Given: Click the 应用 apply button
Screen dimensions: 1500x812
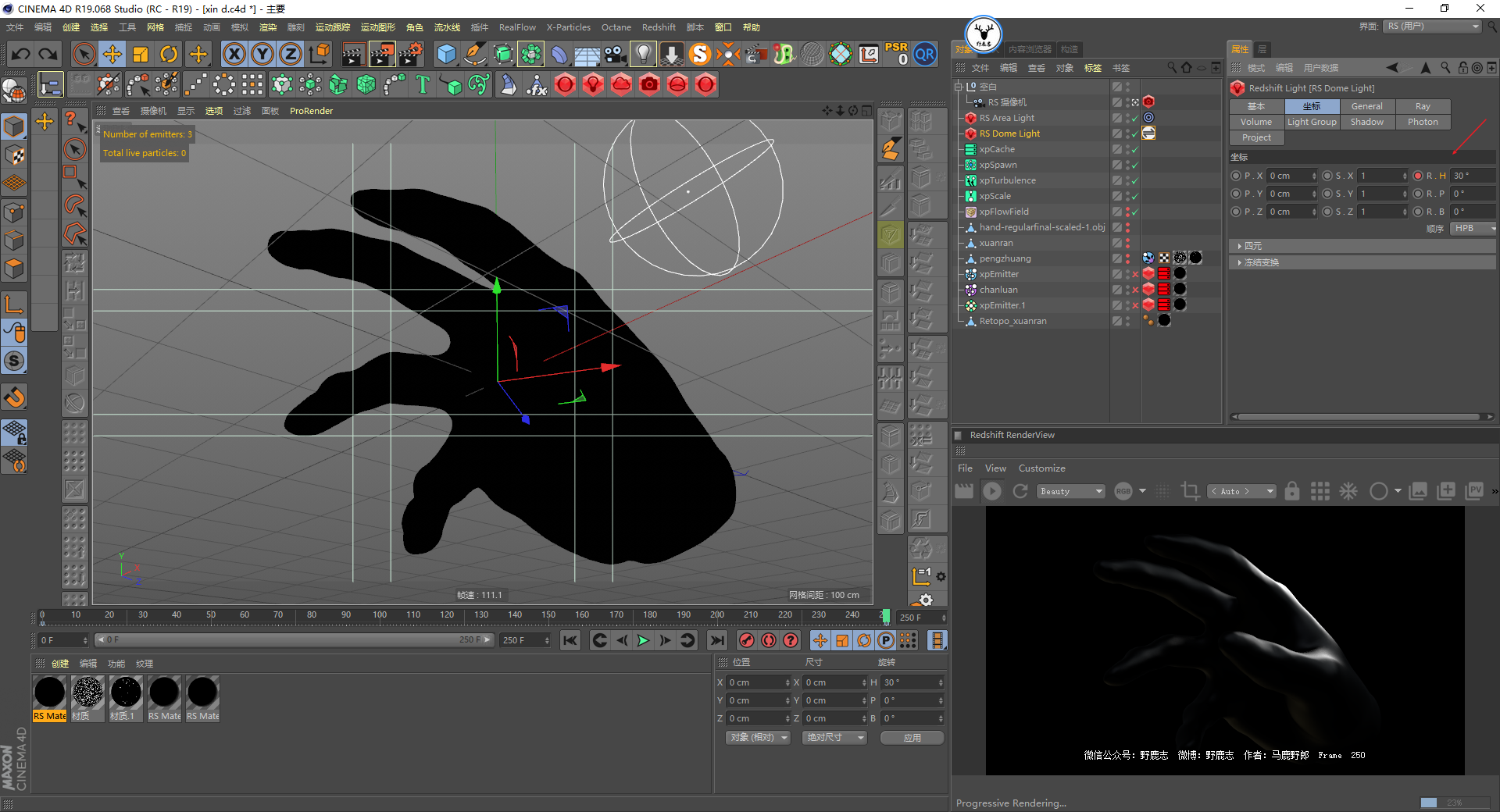Looking at the screenshot, I should point(912,738).
